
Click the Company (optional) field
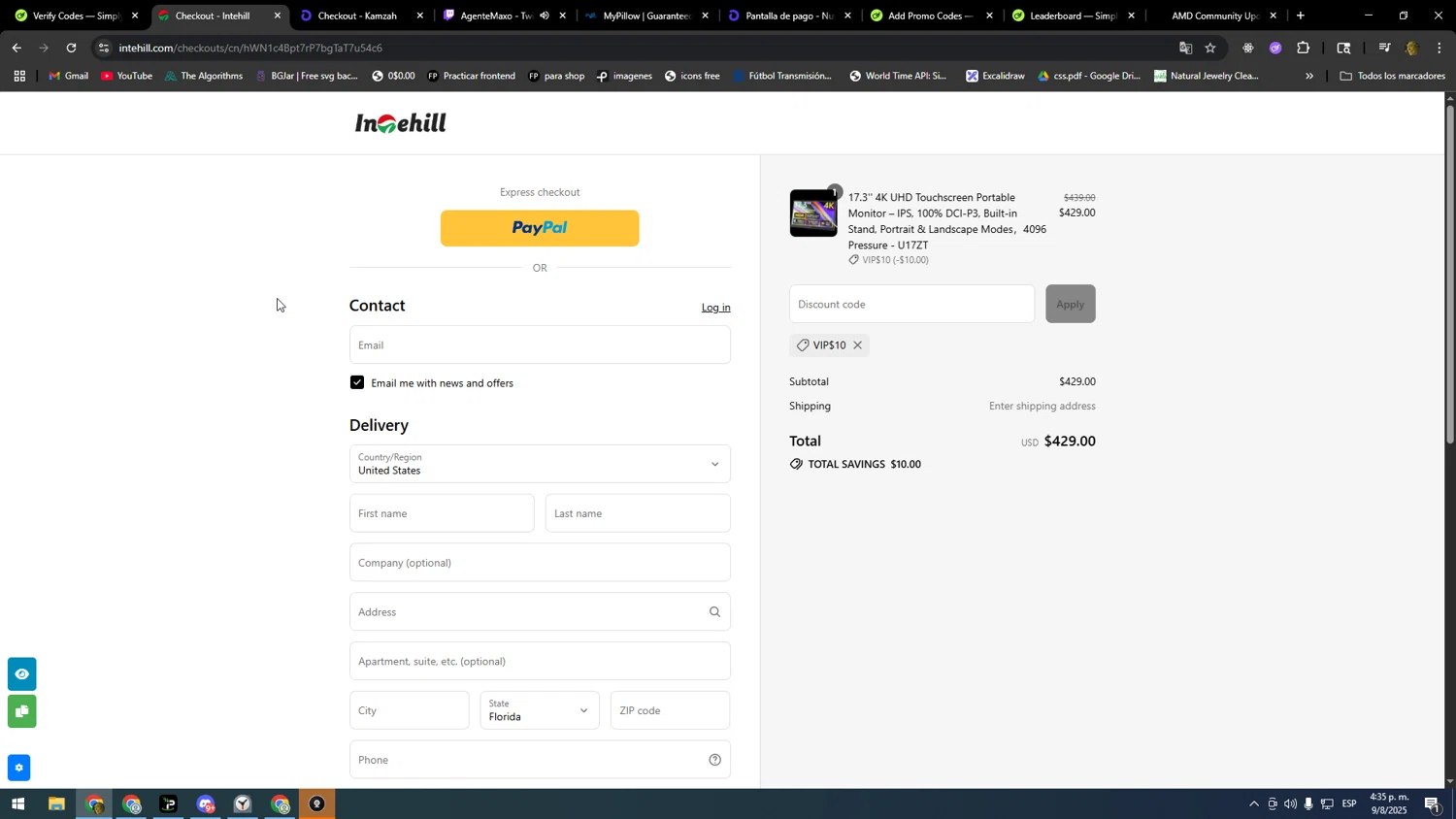[x=540, y=563]
